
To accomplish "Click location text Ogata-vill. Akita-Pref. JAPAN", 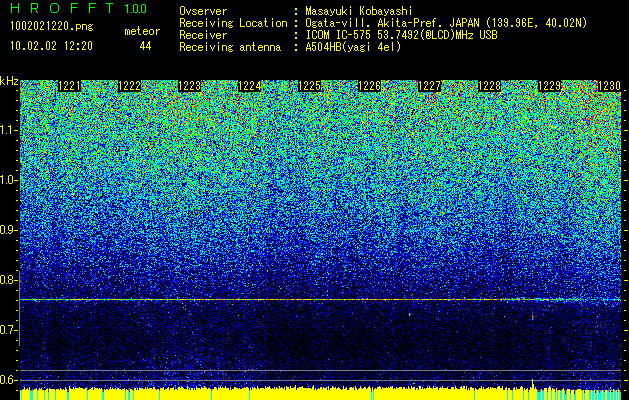I will [392, 23].
